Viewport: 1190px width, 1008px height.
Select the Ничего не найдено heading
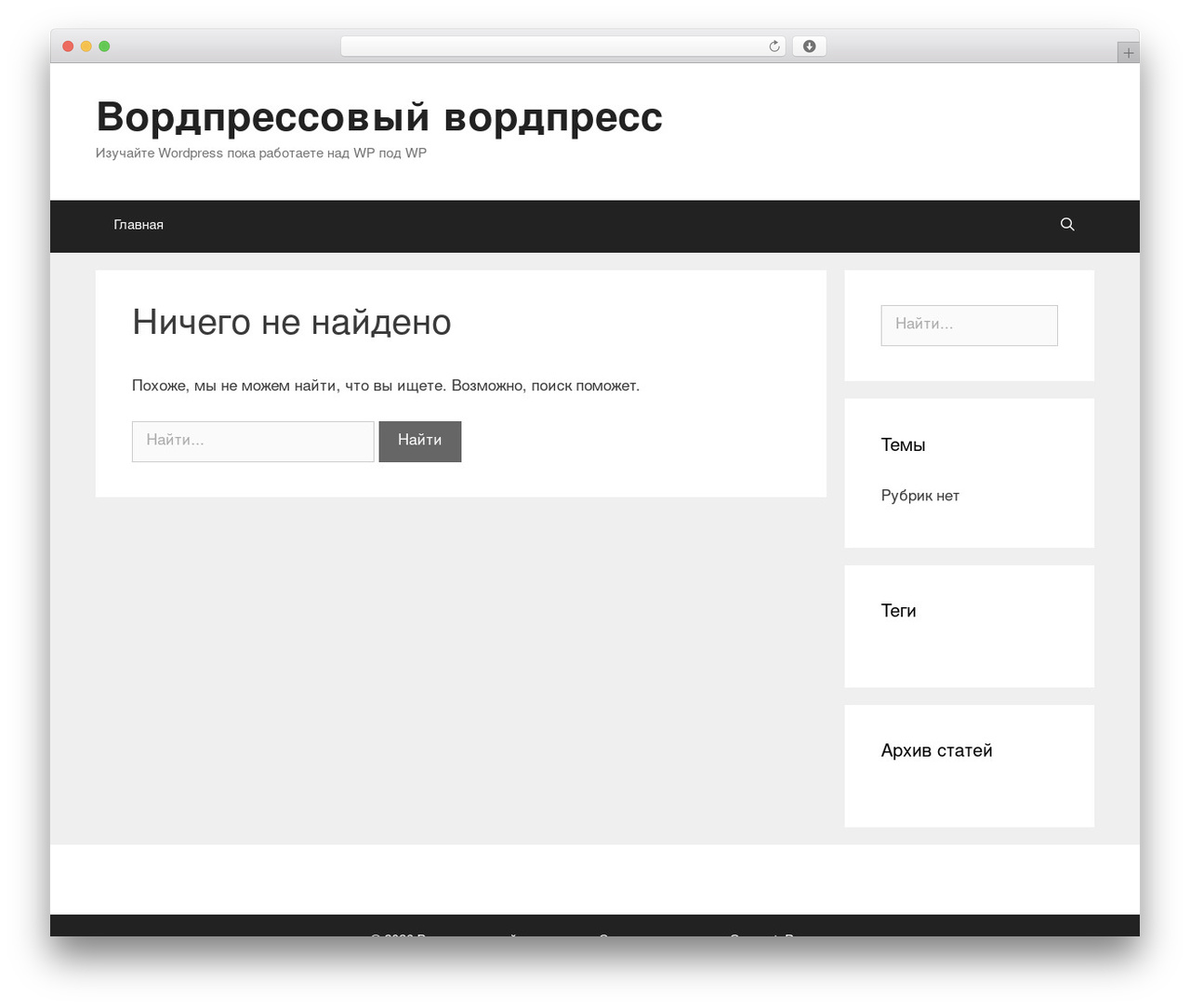tap(292, 323)
